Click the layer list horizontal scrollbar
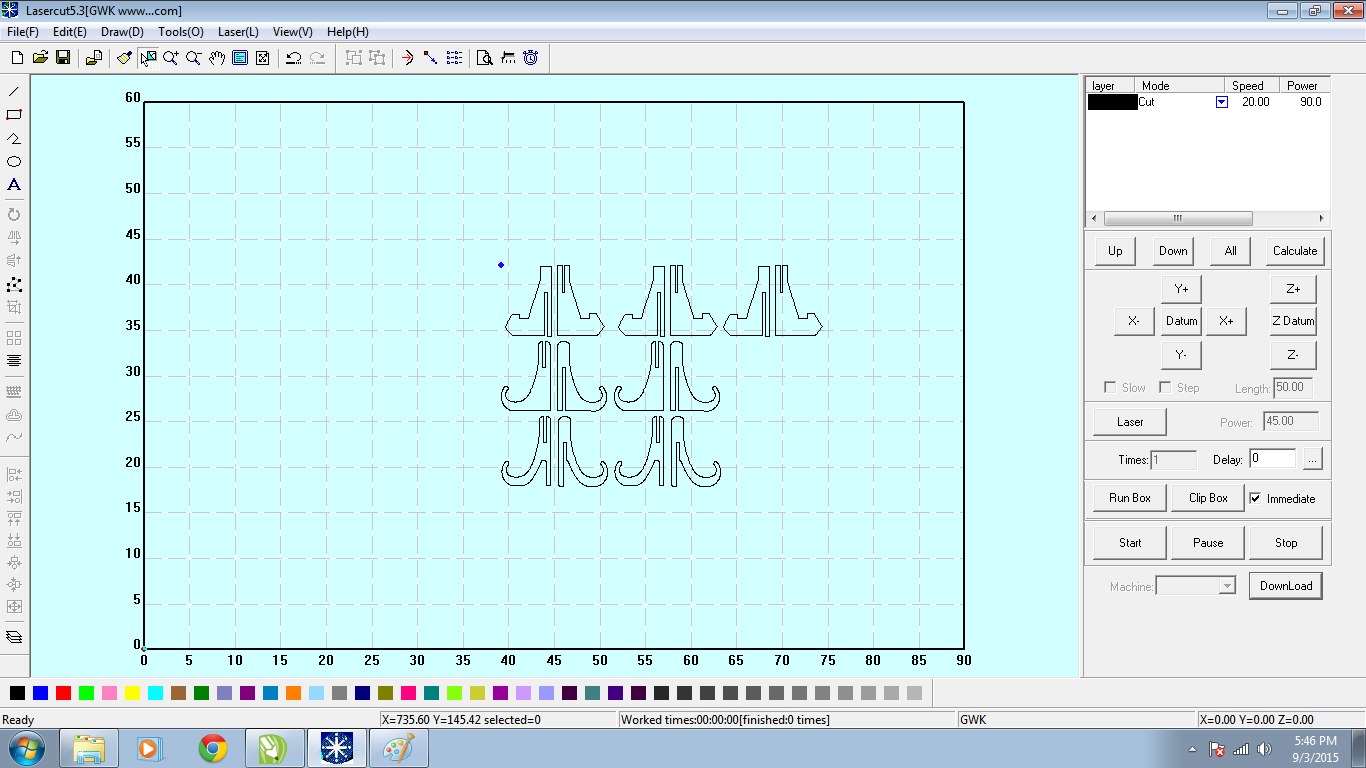This screenshot has height=768, width=1366. [1208, 218]
